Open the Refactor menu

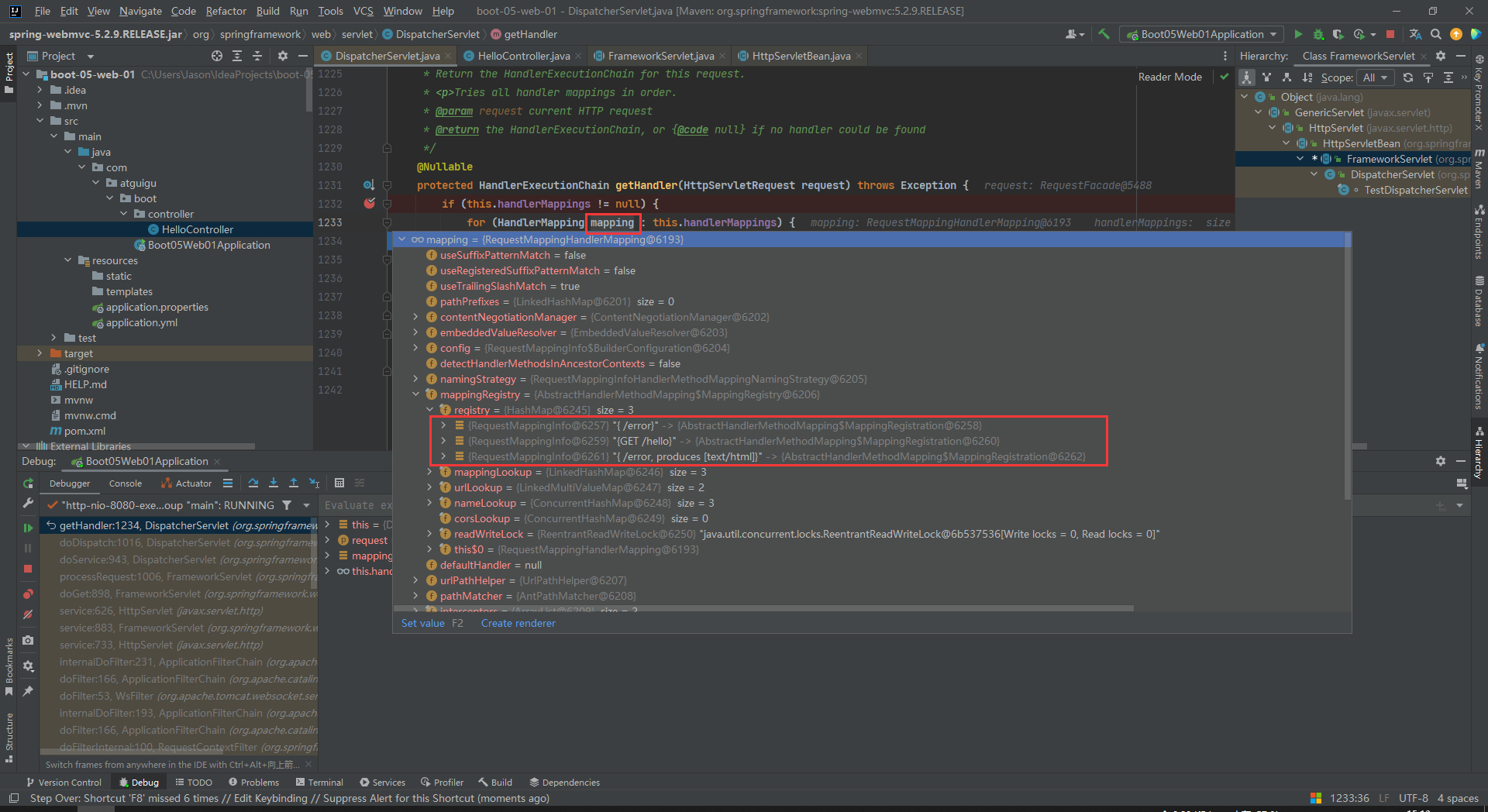click(x=226, y=11)
